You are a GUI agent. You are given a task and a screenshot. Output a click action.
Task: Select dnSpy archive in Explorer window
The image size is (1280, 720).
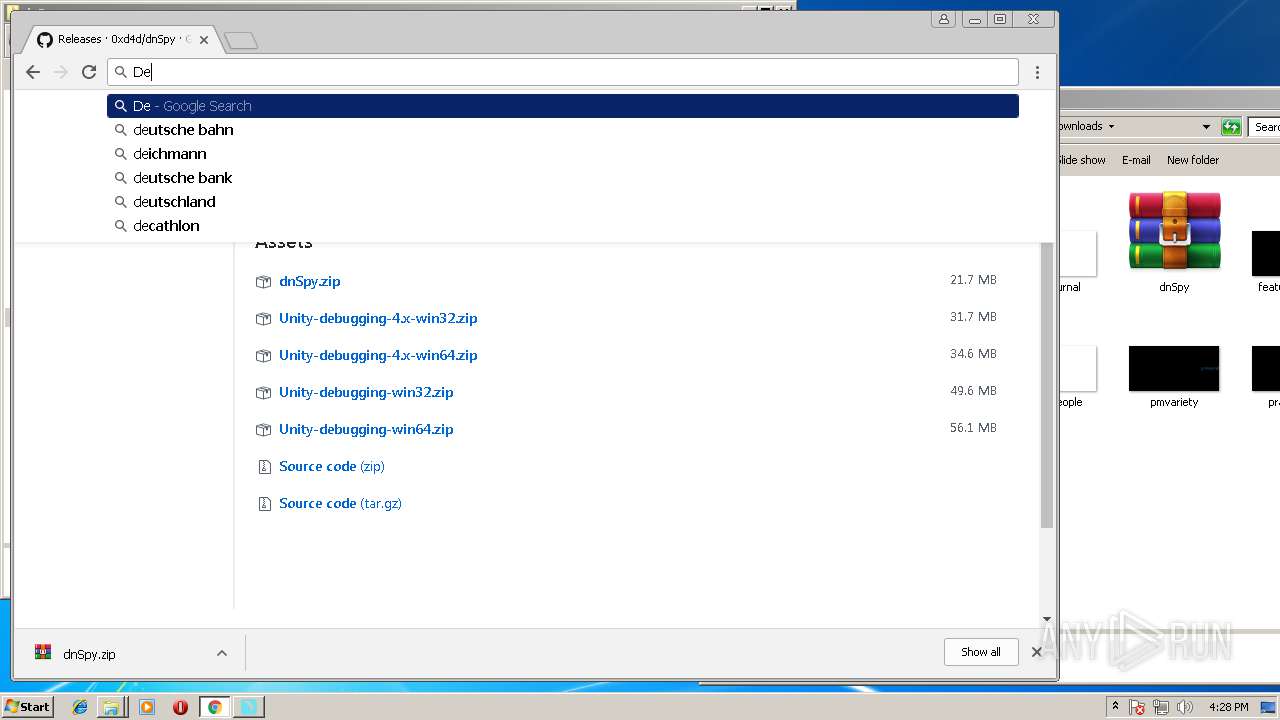tap(1174, 241)
